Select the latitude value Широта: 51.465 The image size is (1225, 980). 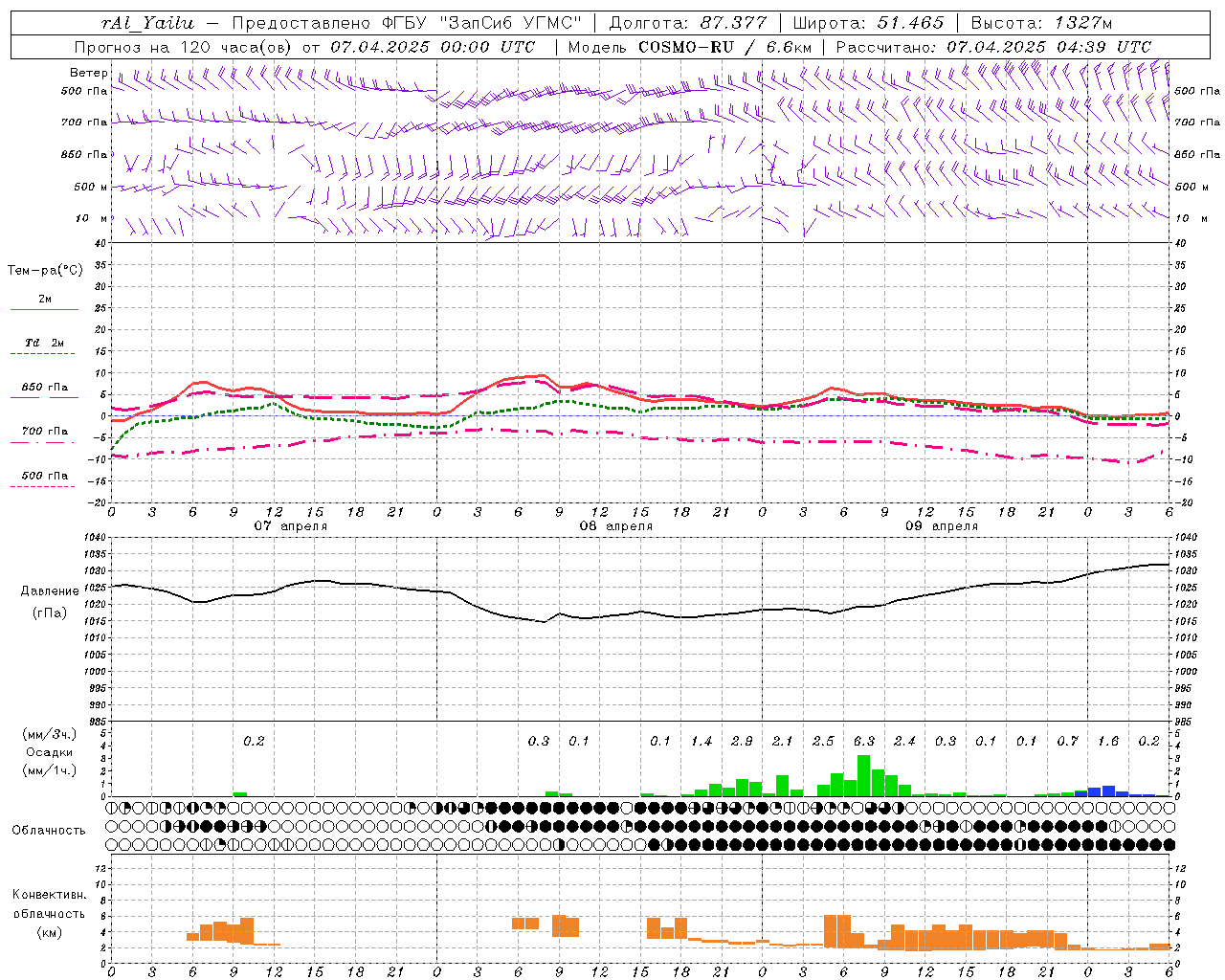(x=868, y=23)
